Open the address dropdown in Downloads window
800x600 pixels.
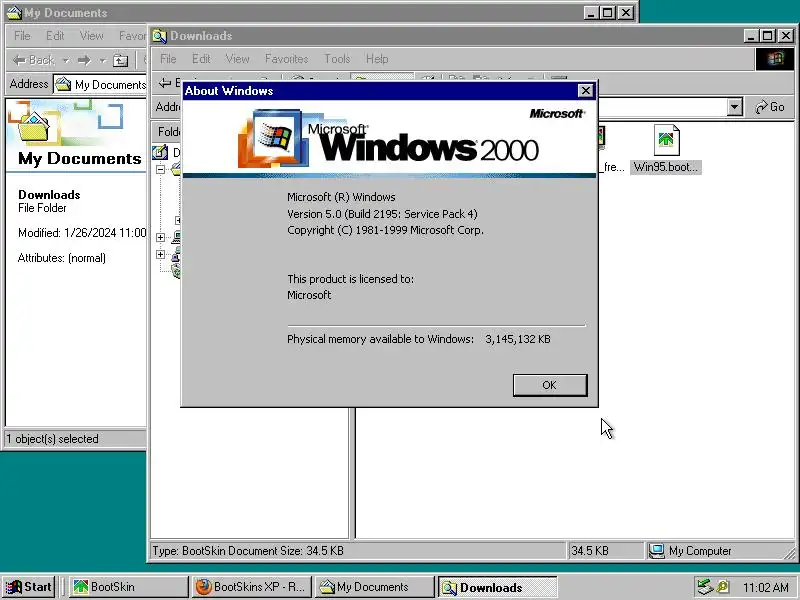coord(734,107)
